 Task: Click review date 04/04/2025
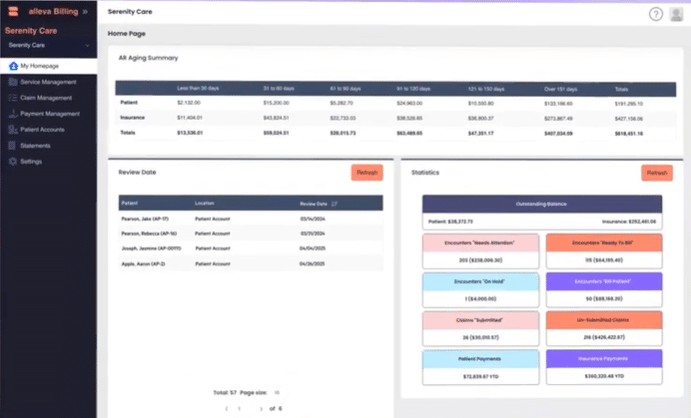[312, 248]
